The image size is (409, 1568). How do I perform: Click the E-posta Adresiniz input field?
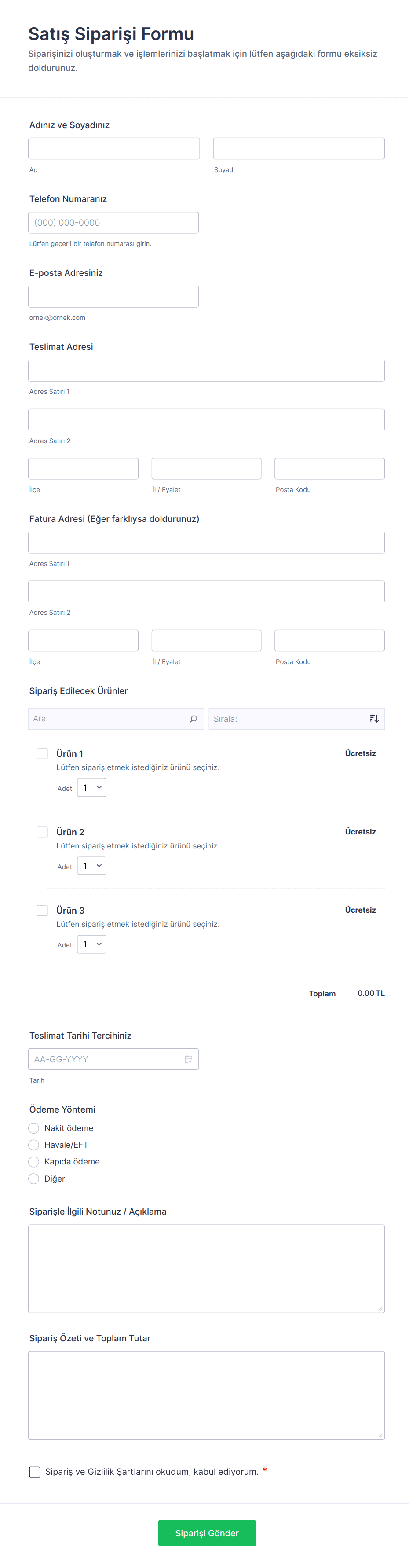click(113, 297)
